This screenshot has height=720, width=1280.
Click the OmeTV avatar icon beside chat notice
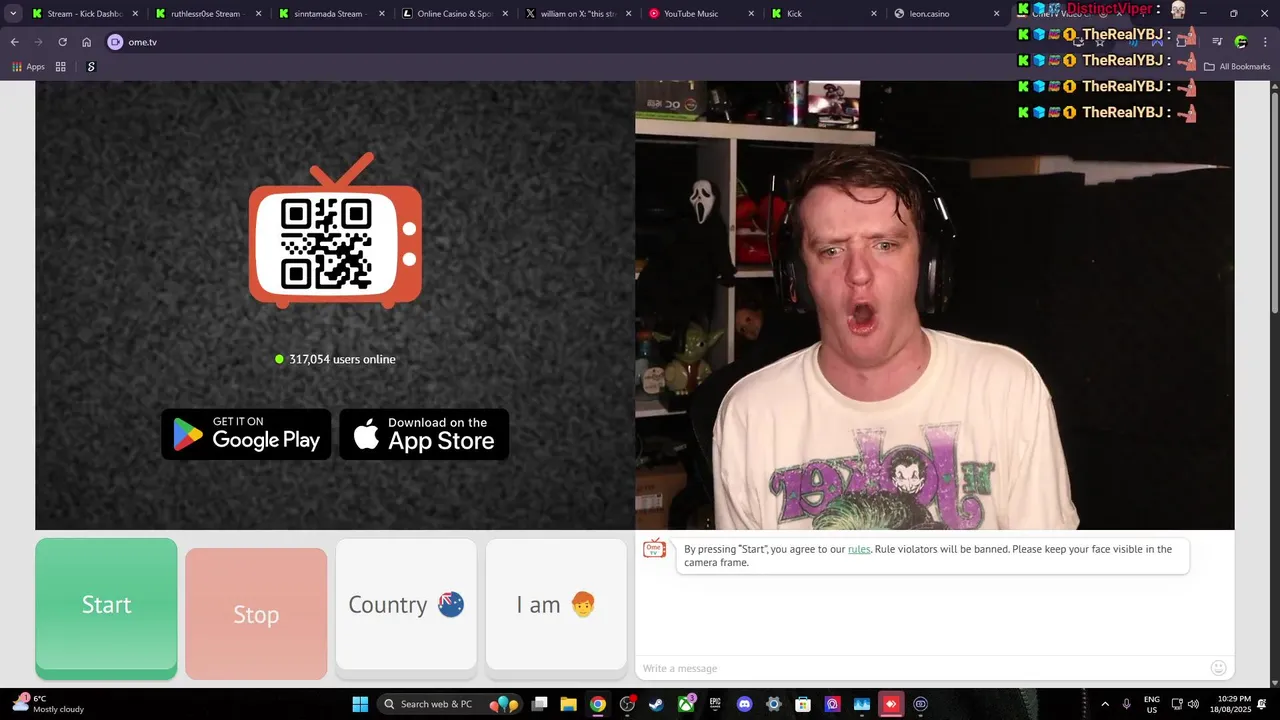click(654, 549)
